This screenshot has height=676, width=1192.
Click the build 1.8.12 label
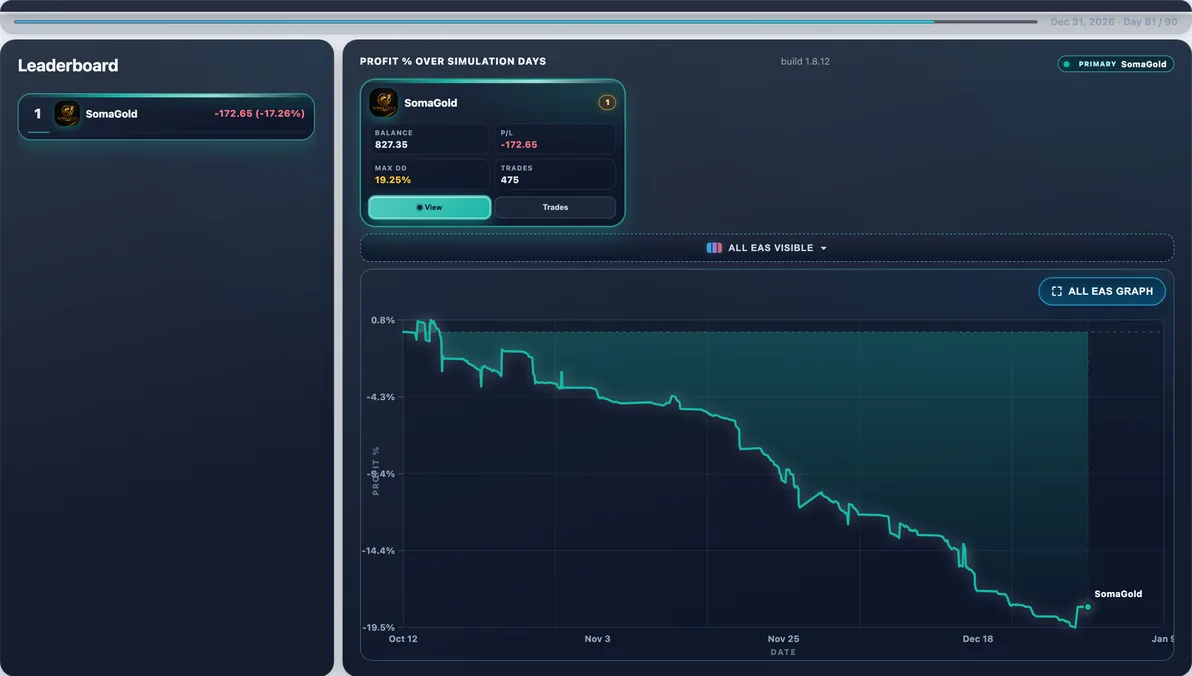pyautogui.click(x=805, y=62)
